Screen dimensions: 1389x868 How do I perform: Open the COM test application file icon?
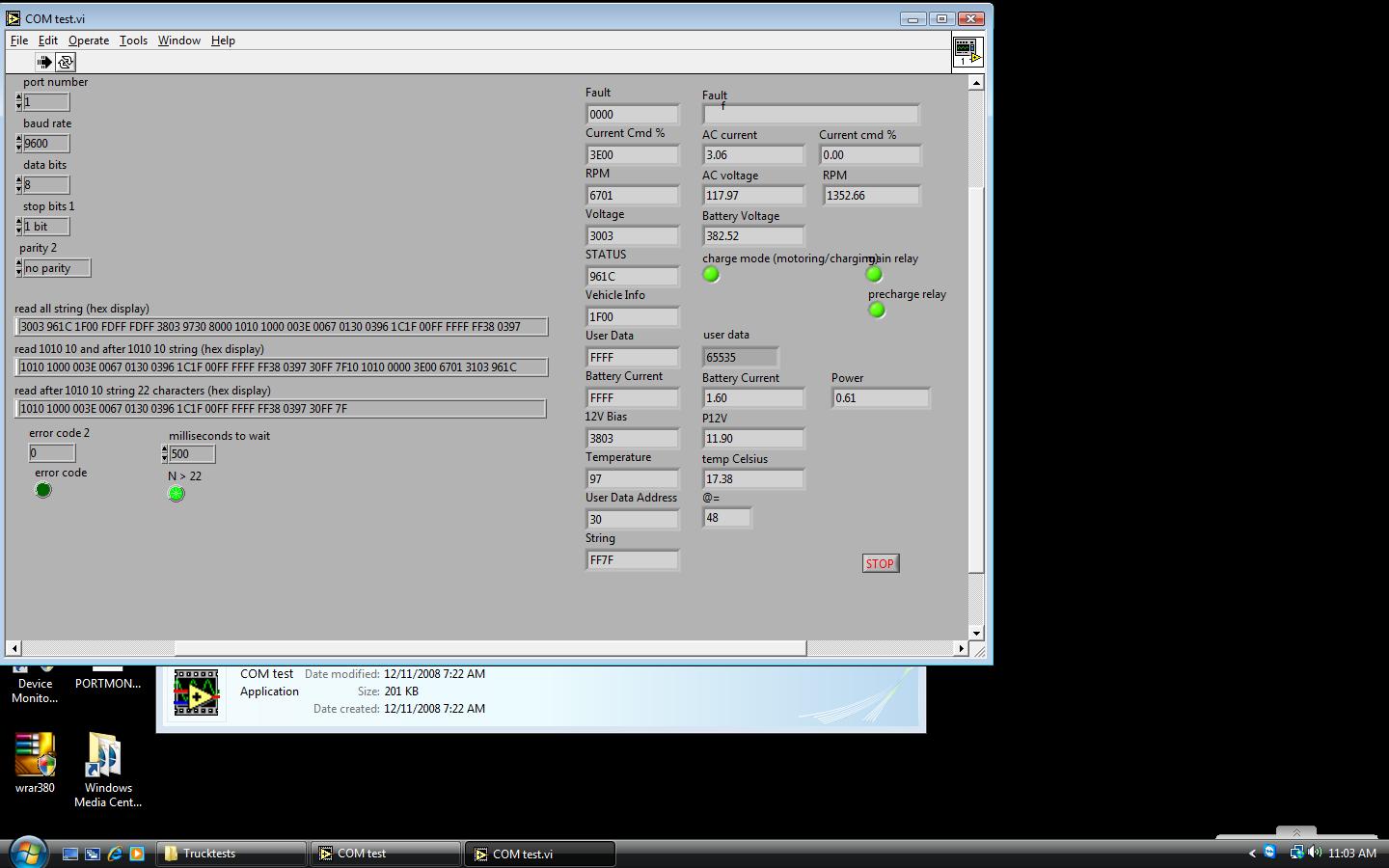196,692
